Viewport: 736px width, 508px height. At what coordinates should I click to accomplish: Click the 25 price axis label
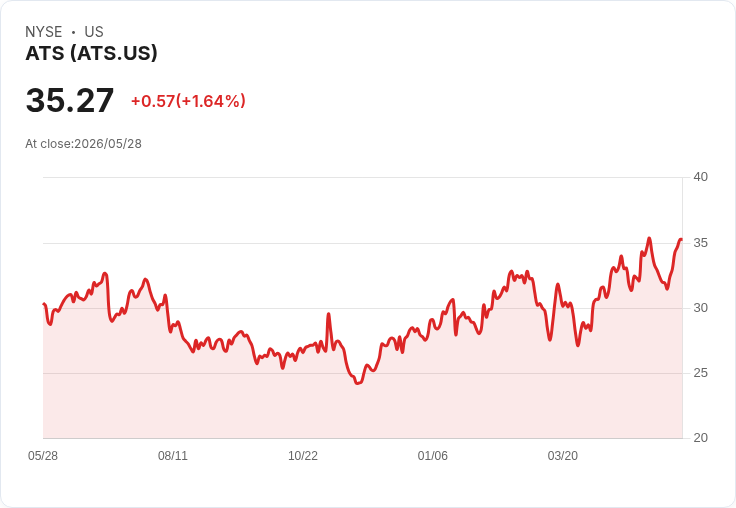coord(700,373)
